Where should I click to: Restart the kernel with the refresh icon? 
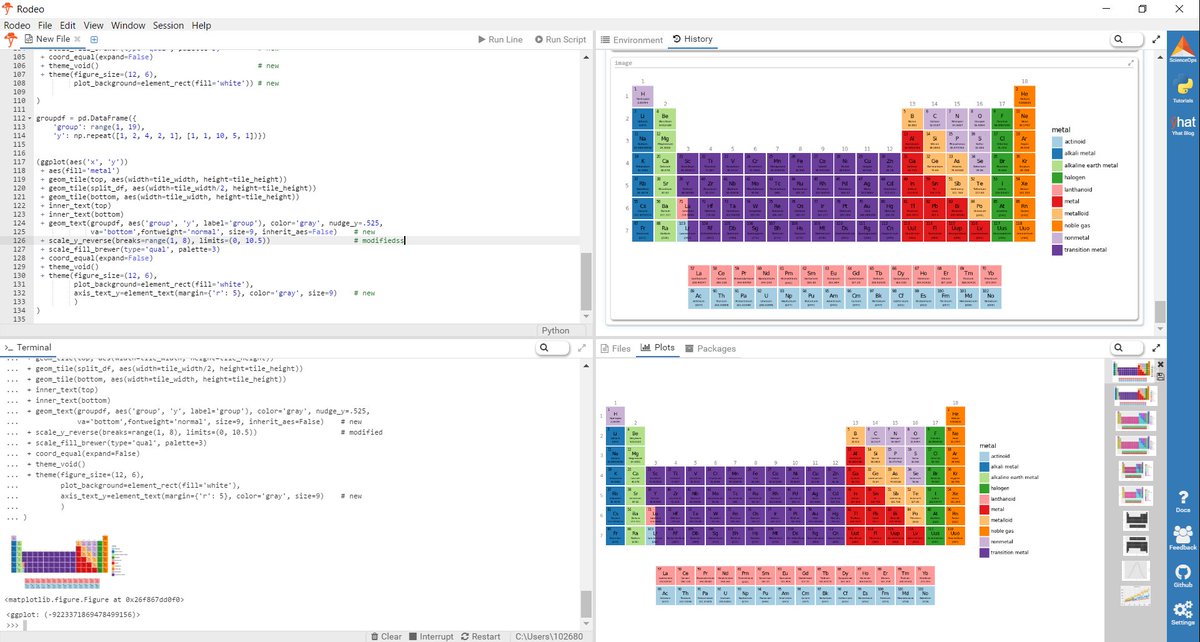click(463, 636)
